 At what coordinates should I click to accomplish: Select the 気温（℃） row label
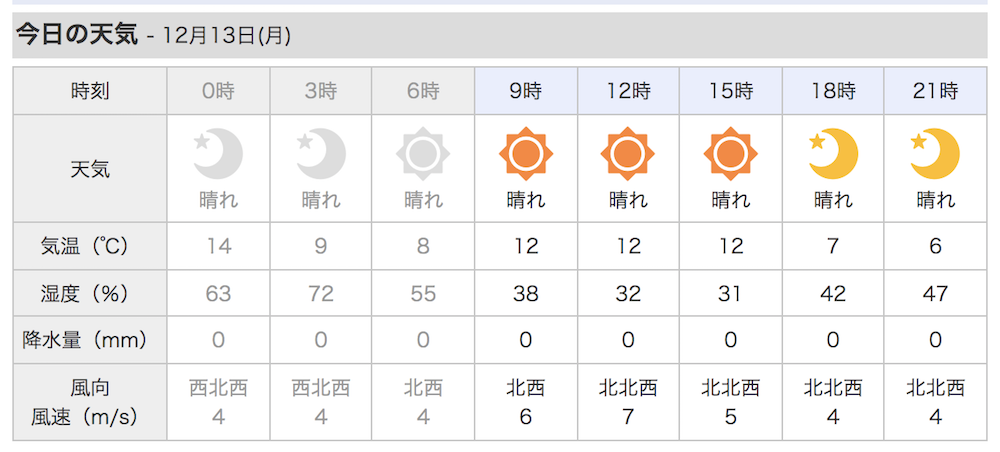click(90, 246)
